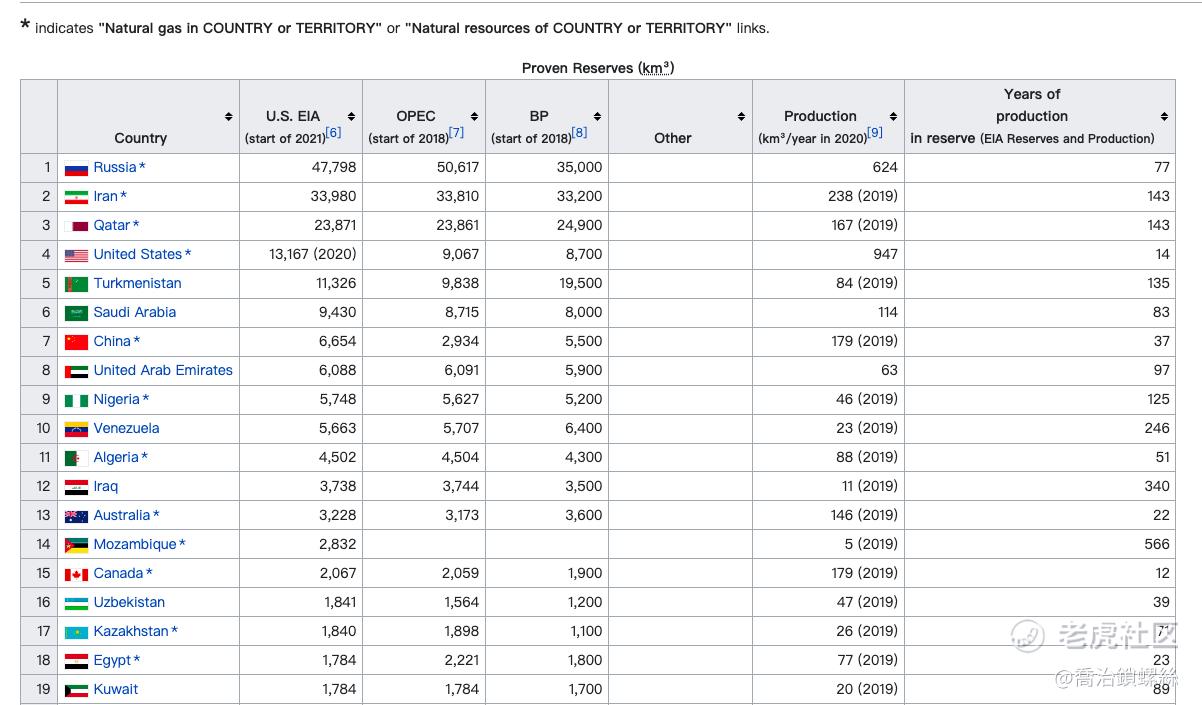
Task: Select Iraq's production value 11 (2019)
Action: point(870,486)
